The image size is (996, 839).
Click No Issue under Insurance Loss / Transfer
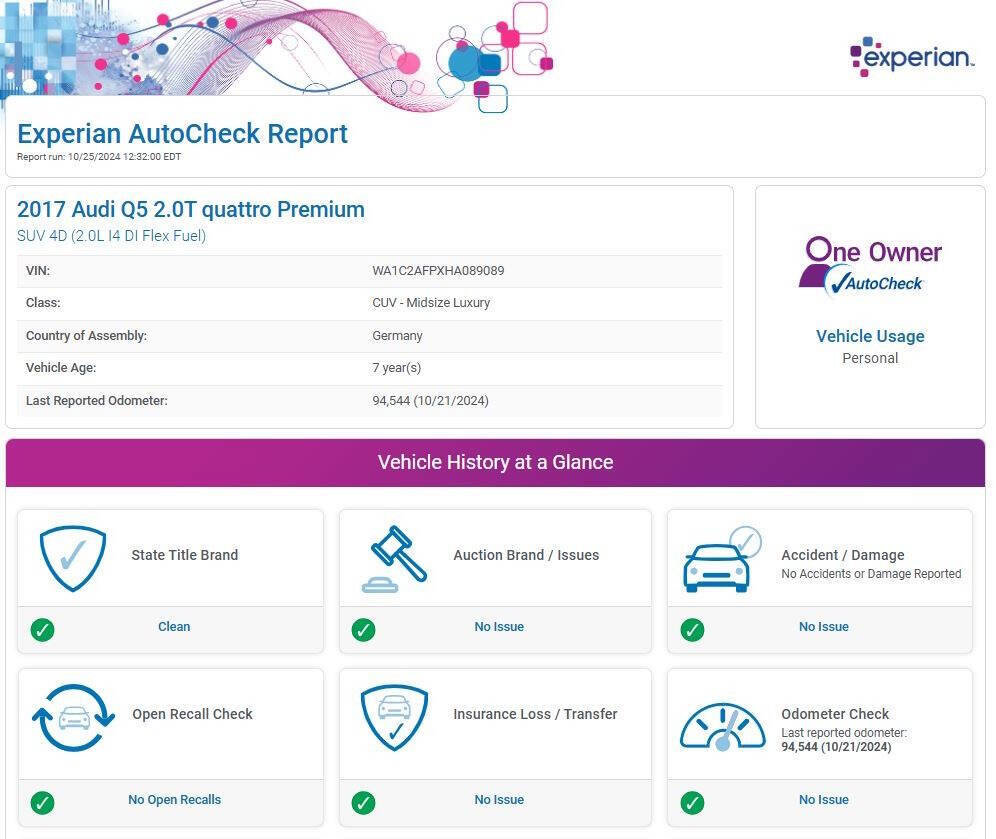(499, 800)
